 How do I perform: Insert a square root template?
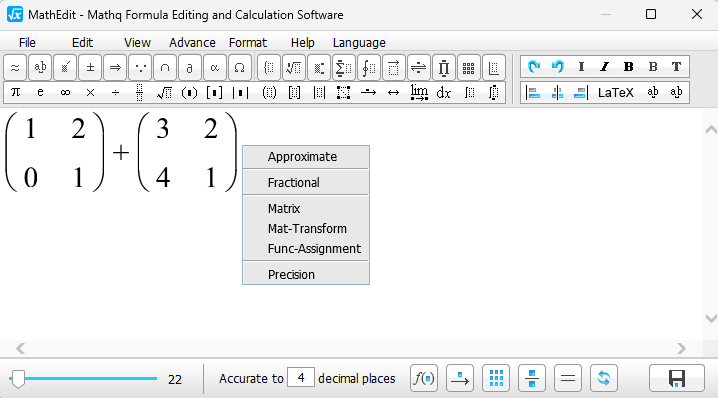(164, 93)
